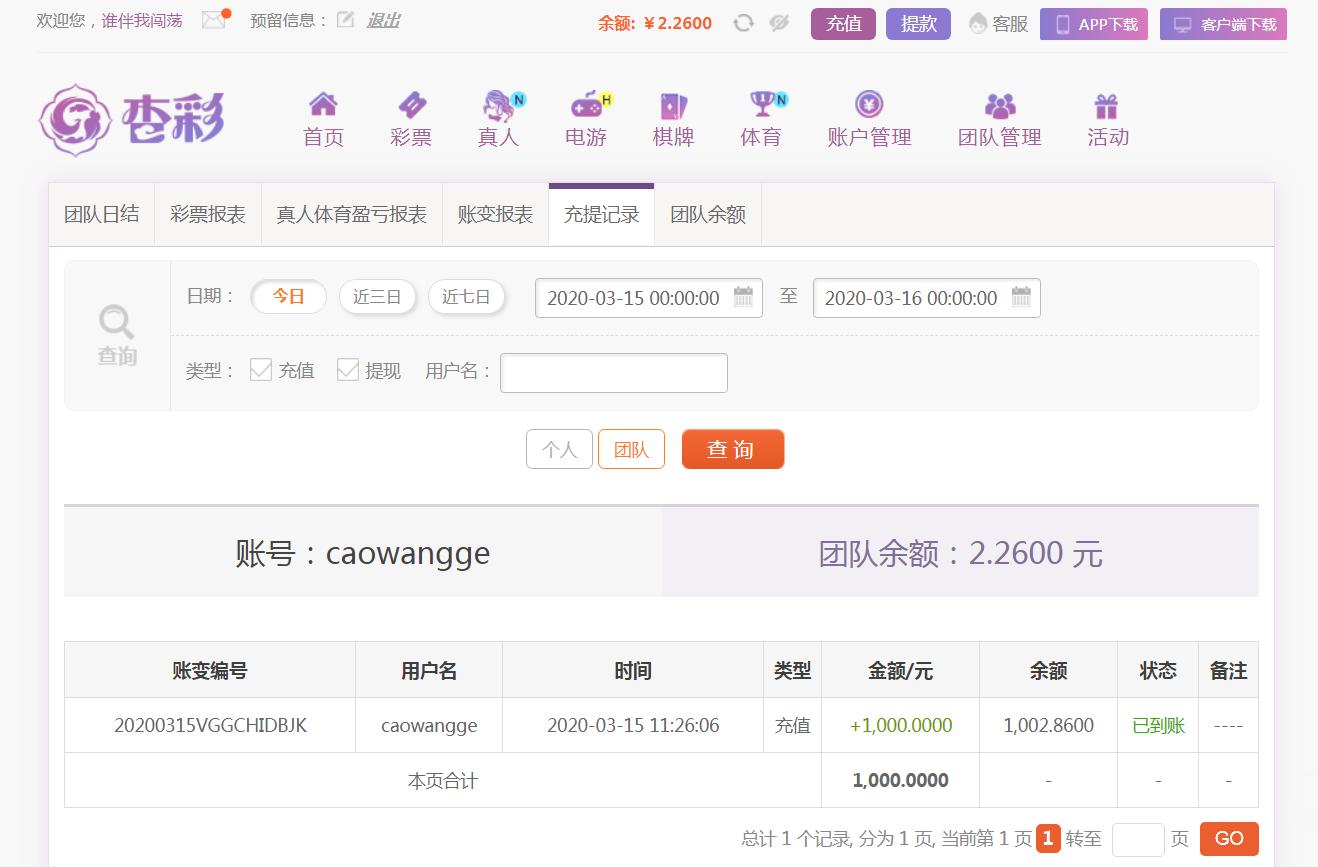1318x867 pixels.
Task: Click the page number jump input
Action: coord(1138,839)
